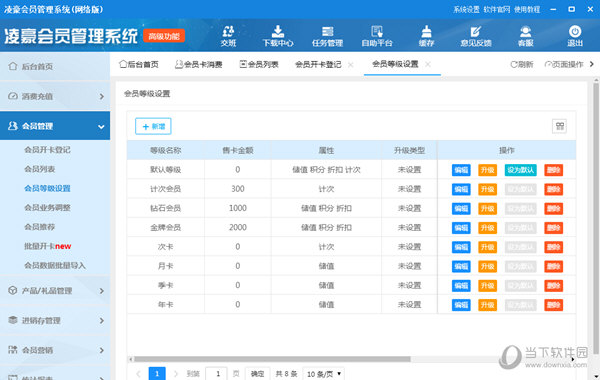
Task: Switch to the 会员列表 tab
Action: click(x=259, y=64)
